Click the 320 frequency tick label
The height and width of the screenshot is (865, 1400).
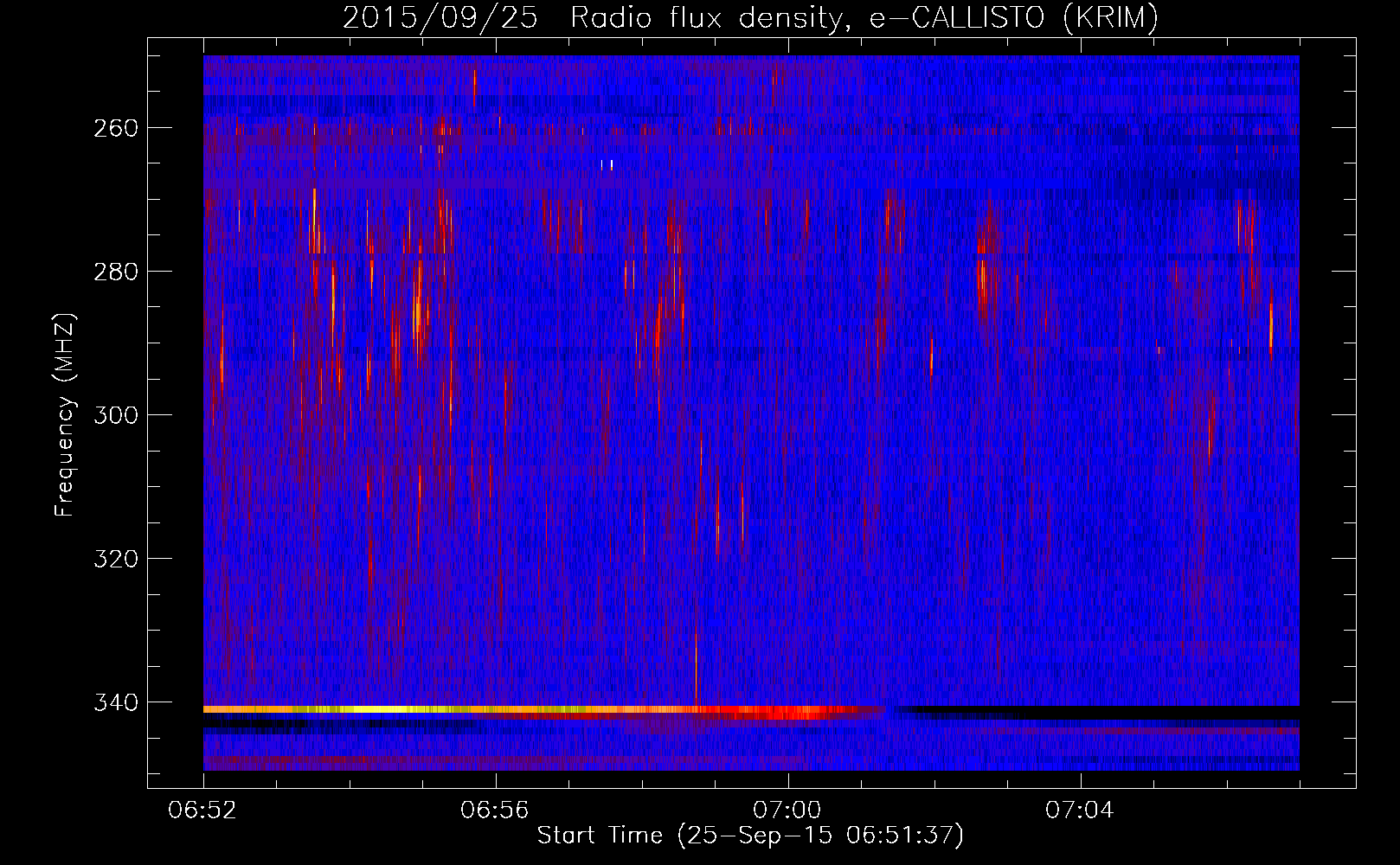(114, 559)
